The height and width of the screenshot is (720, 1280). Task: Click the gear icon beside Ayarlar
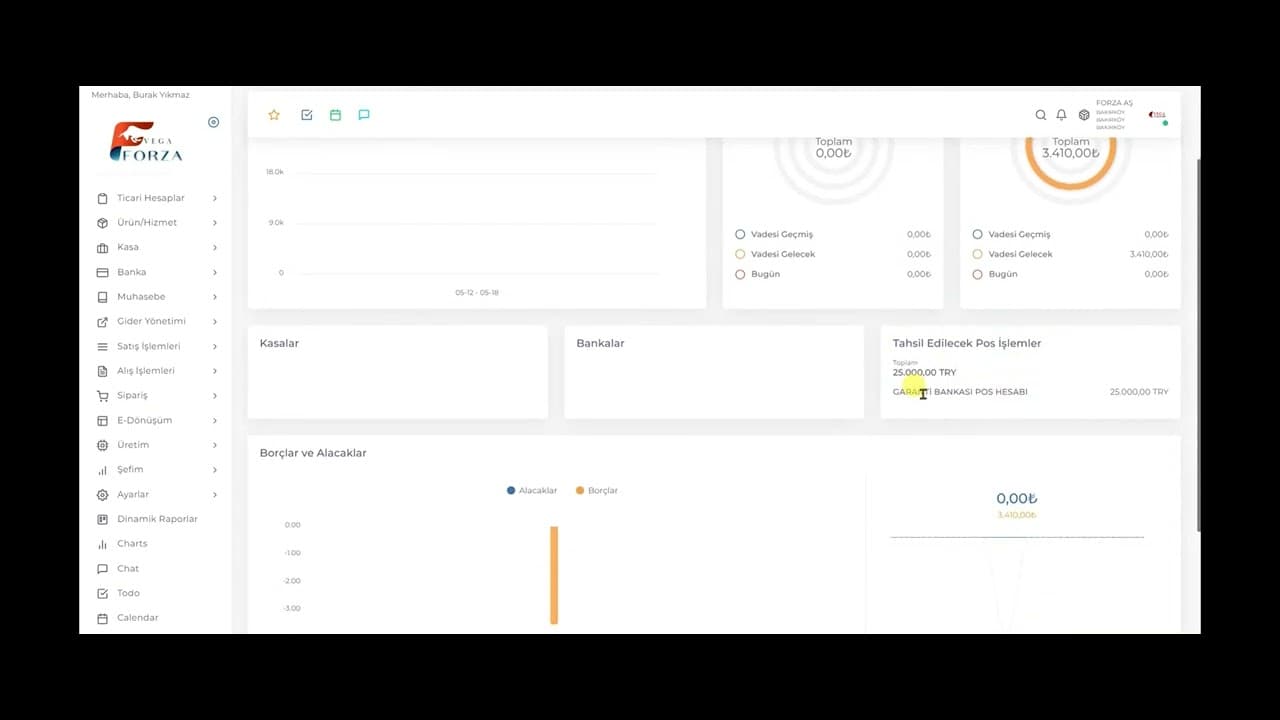102,494
